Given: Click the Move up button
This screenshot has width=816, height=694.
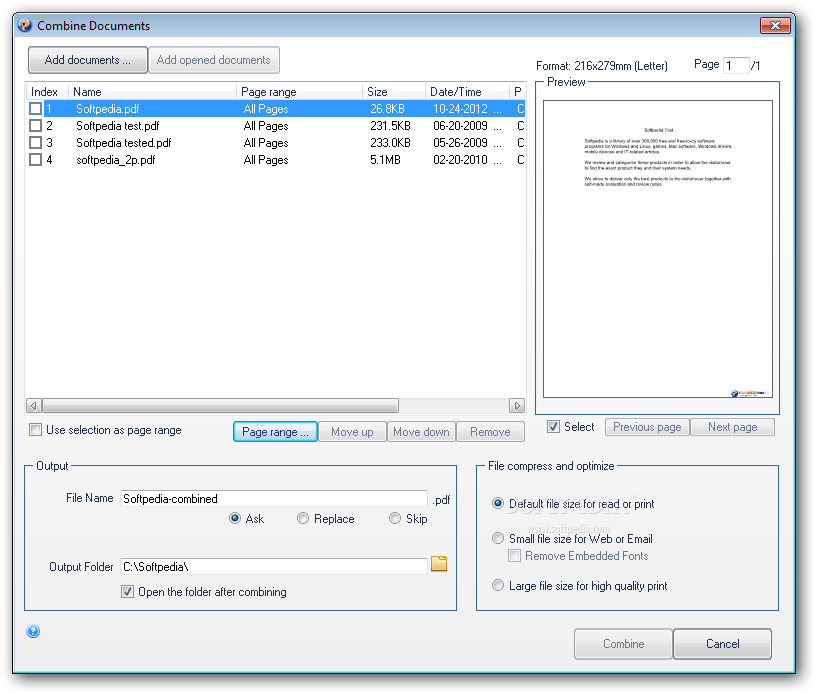Looking at the screenshot, I should point(352,432).
